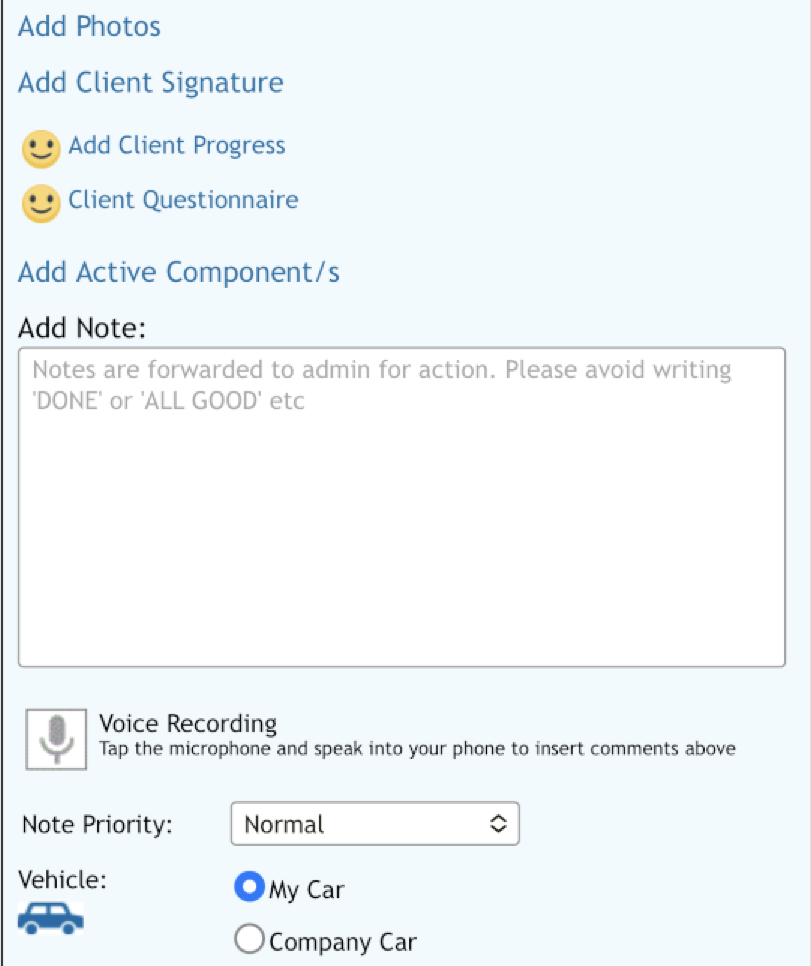Click the smiley face beside Add Client Progress
811x966 pixels.
pos(41,149)
